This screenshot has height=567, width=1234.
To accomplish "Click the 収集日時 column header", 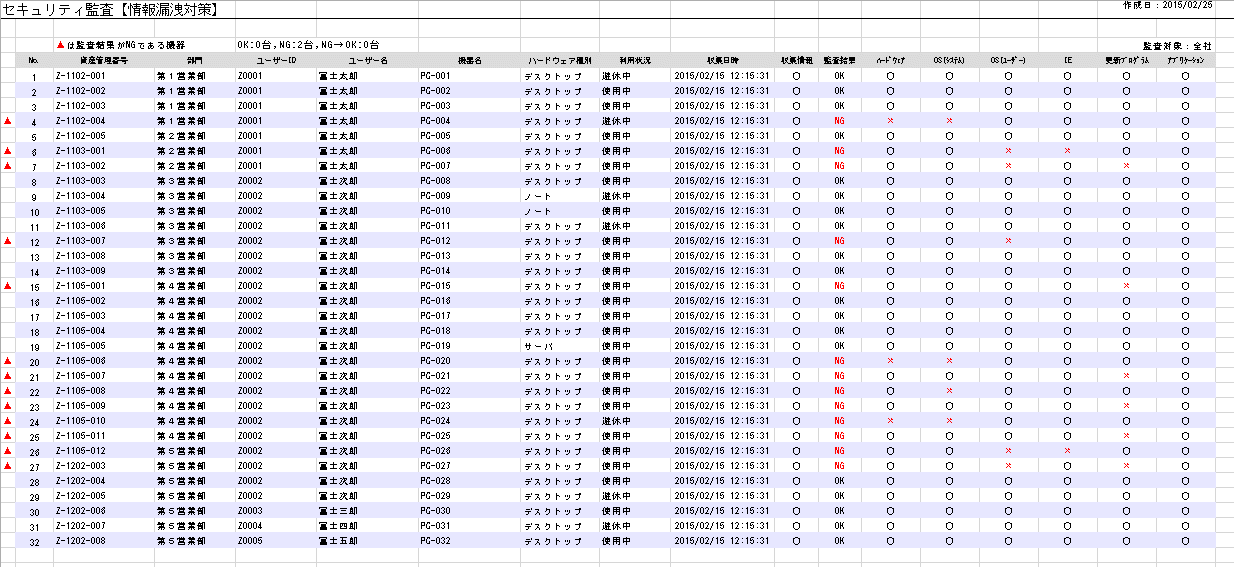I will coord(721,61).
